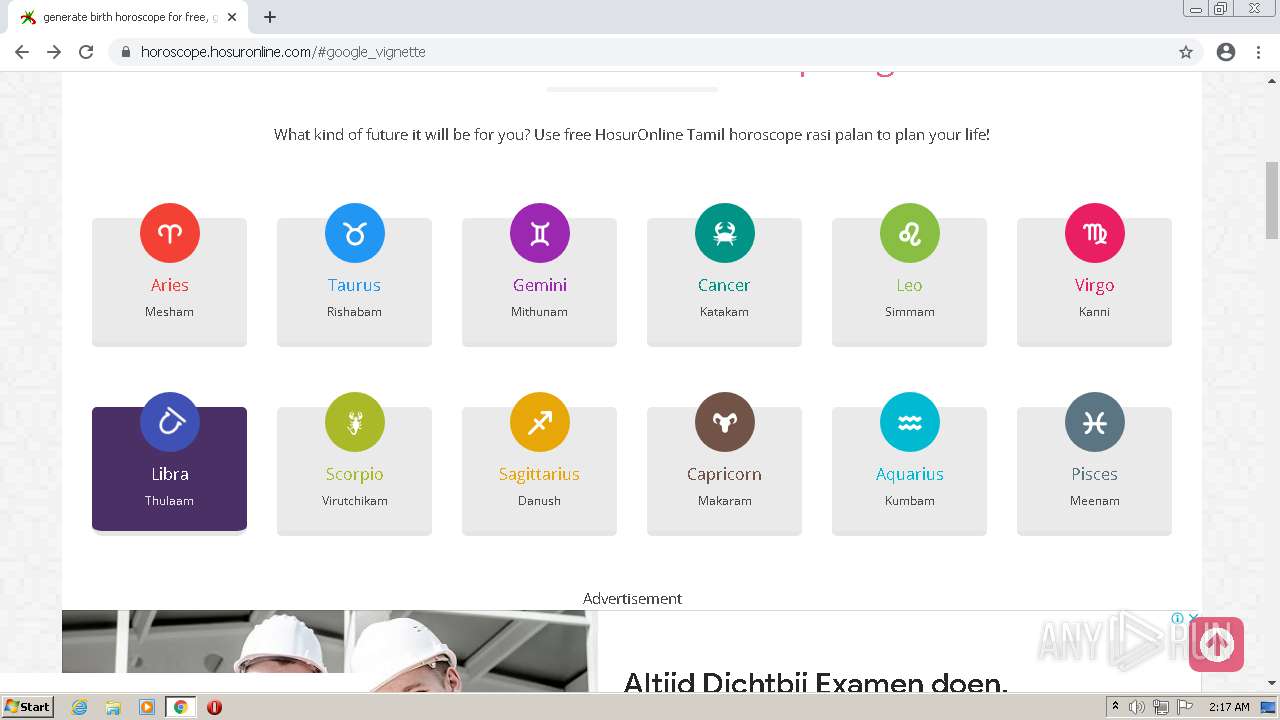1280x720 pixels.
Task: Launch Internet Explorer from the taskbar
Action: click(x=80, y=707)
